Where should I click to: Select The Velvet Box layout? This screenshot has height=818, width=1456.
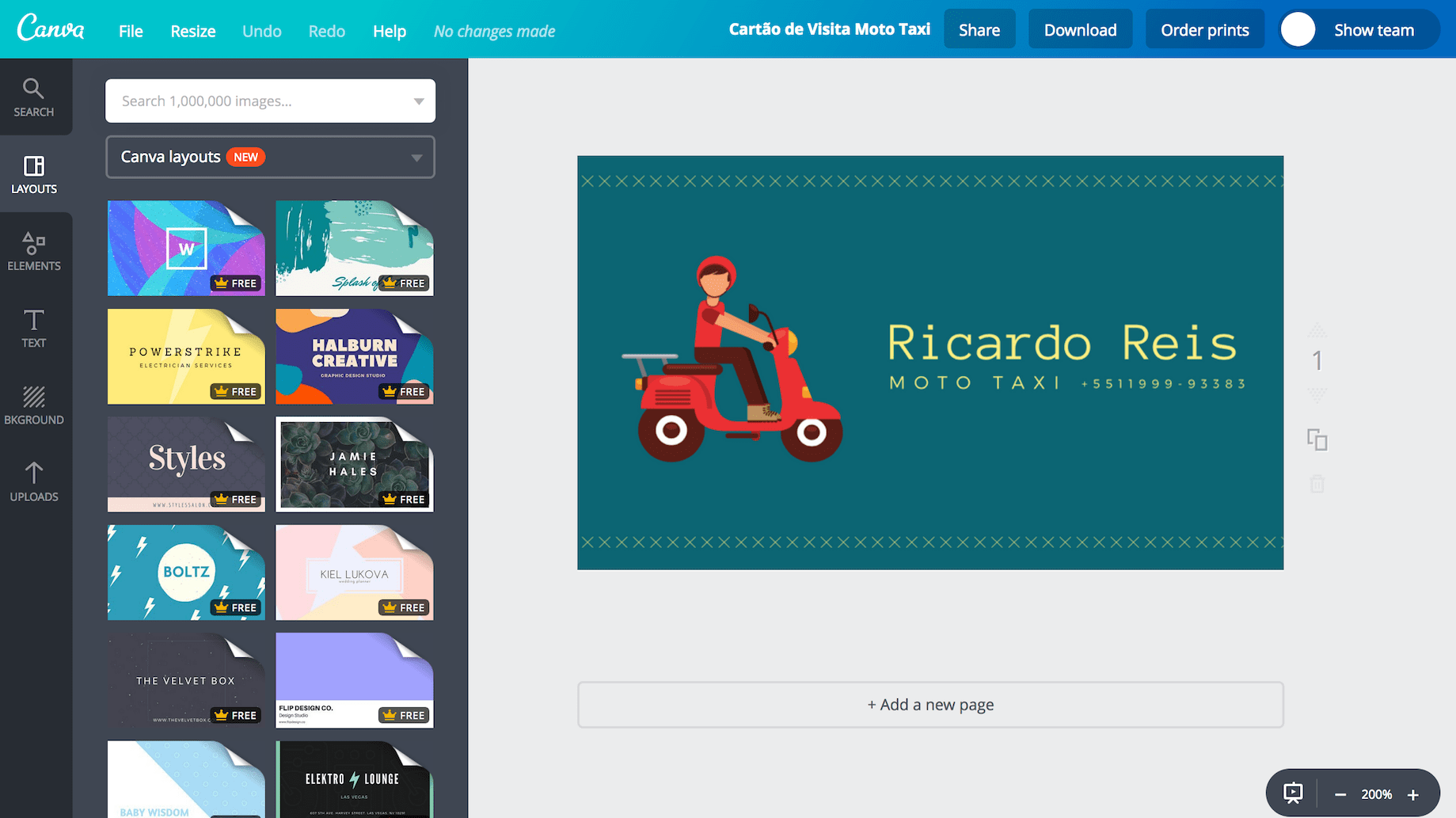pyautogui.click(x=186, y=680)
